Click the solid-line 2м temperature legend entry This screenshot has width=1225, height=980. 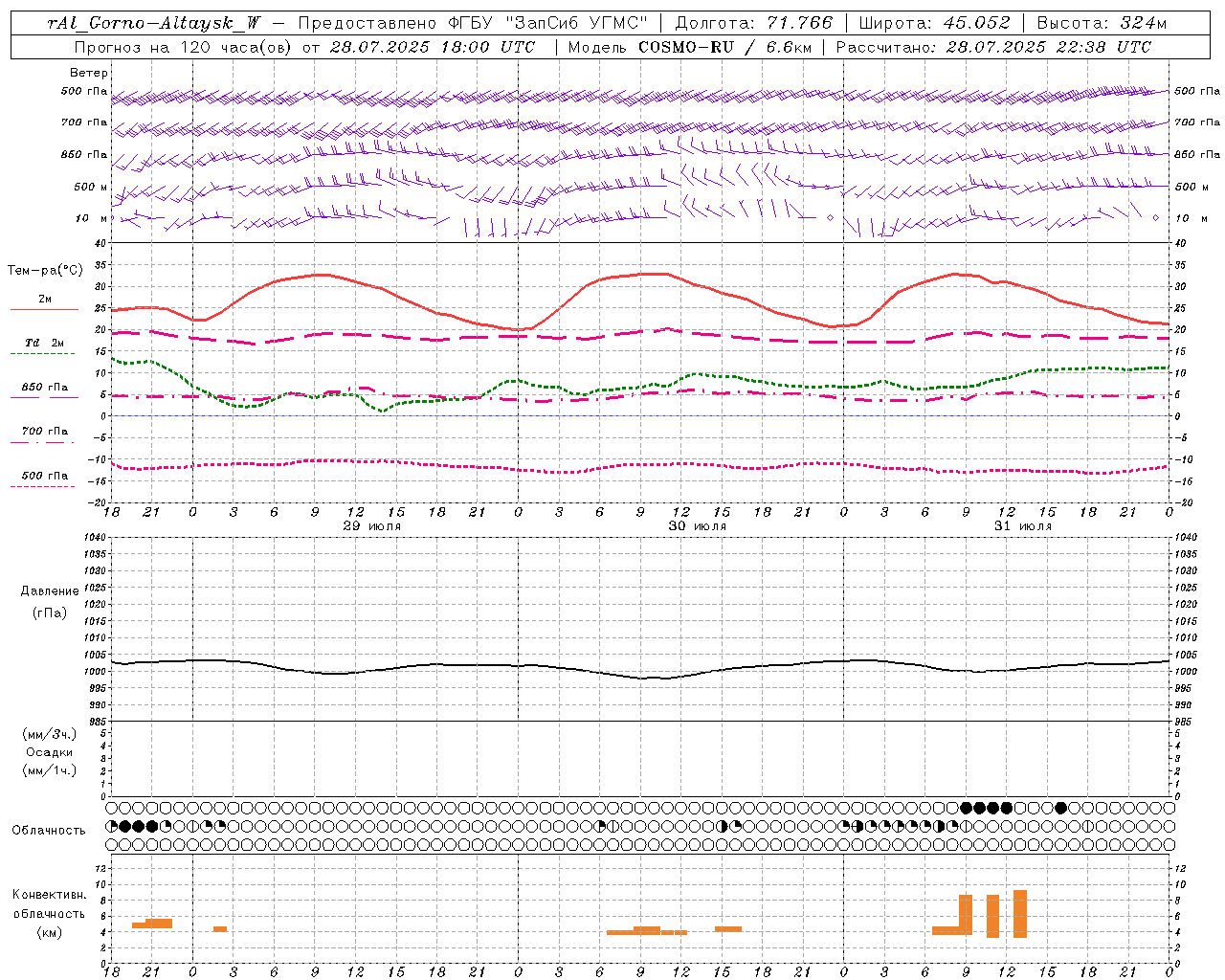click(x=44, y=300)
